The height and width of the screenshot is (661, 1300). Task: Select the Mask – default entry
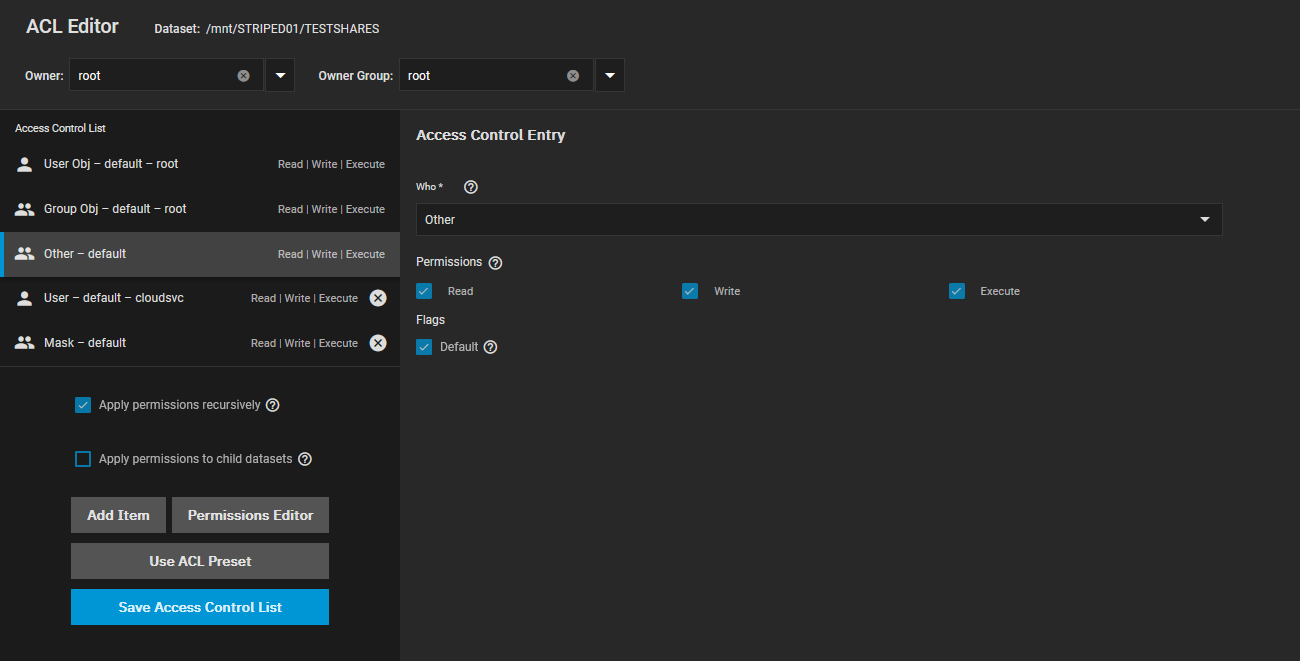click(200, 343)
